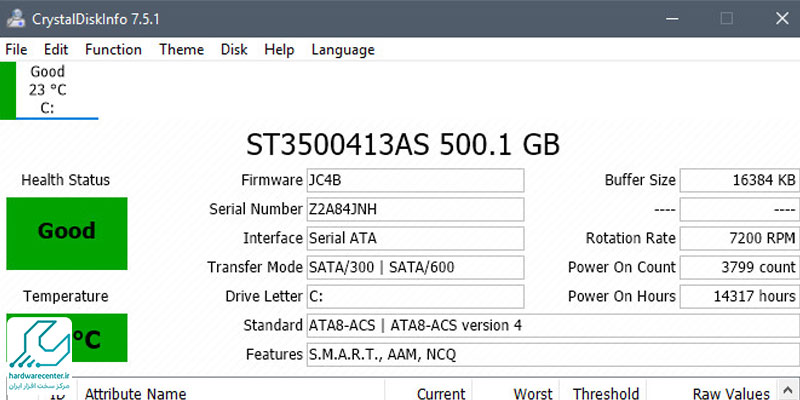Open the Theme menu
Viewport: 800px width, 400px height.
(x=182, y=49)
